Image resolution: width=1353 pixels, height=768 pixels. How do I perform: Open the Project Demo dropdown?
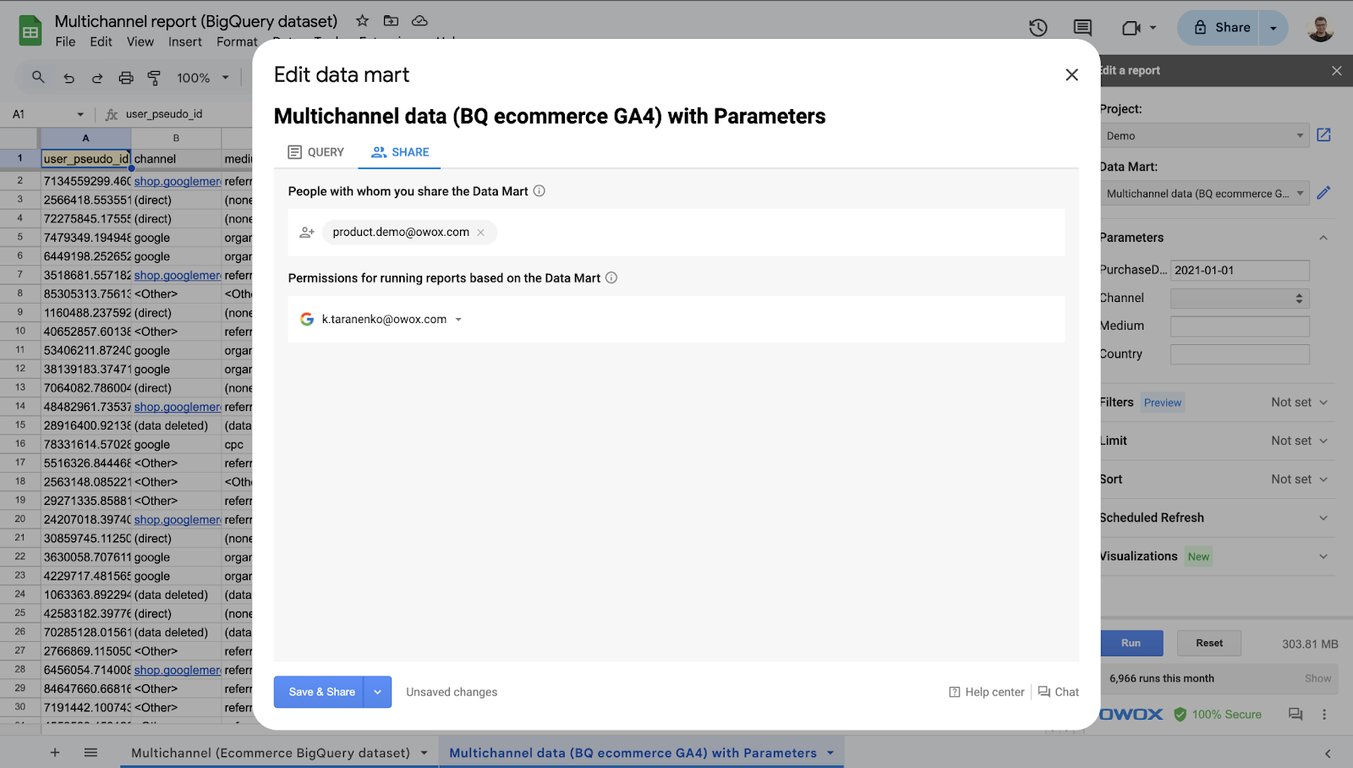(x=1204, y=135)
